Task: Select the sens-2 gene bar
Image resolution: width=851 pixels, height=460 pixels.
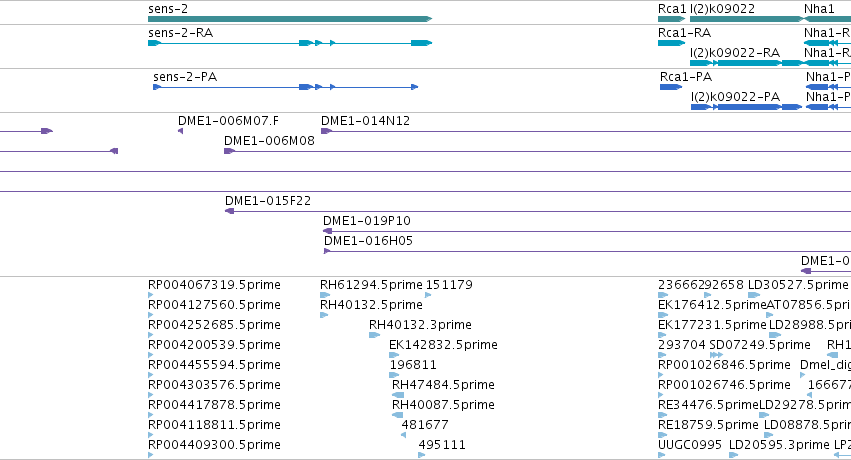Action: click(x=290, y=19)
